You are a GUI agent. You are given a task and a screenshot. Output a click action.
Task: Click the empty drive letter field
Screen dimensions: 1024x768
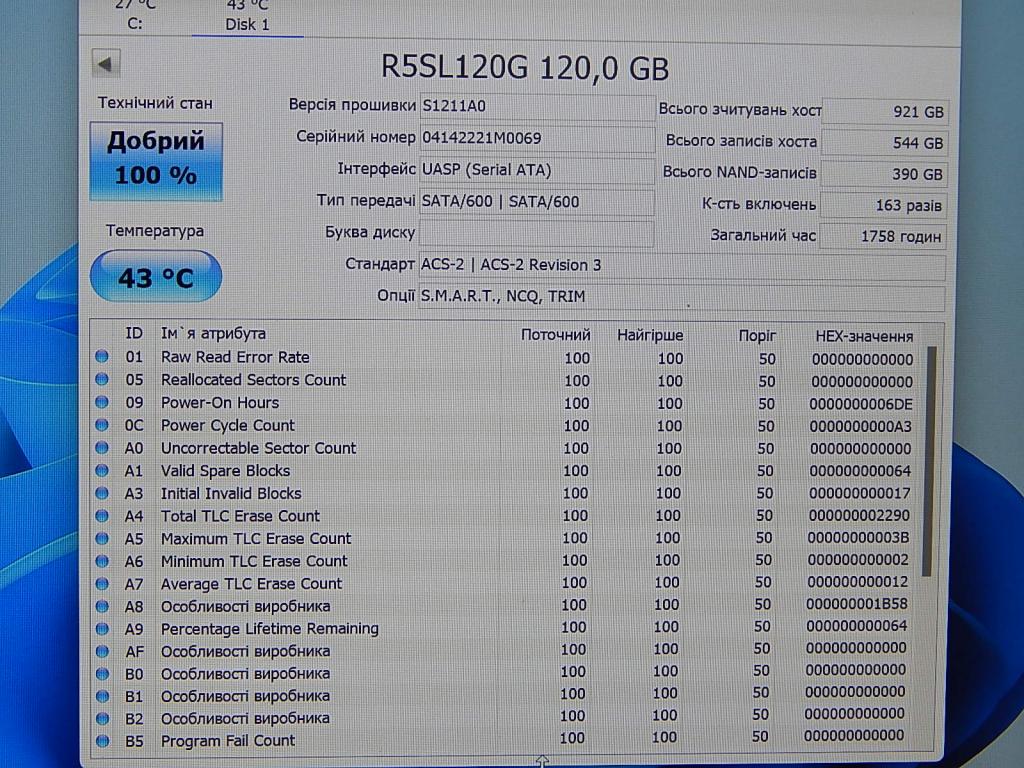(537, 233)
